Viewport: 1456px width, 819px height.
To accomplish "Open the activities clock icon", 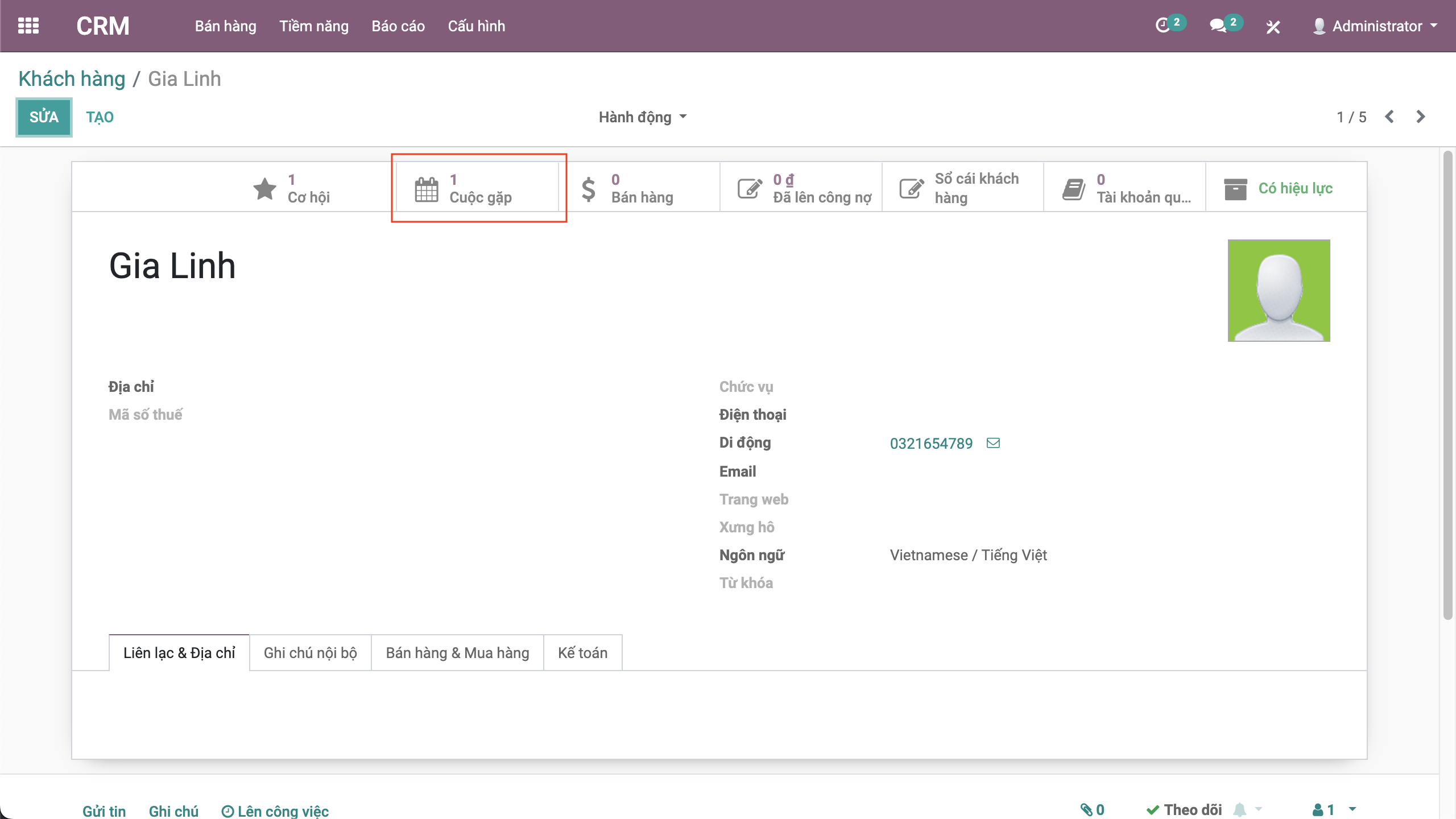I will [x=1163, y=26].
